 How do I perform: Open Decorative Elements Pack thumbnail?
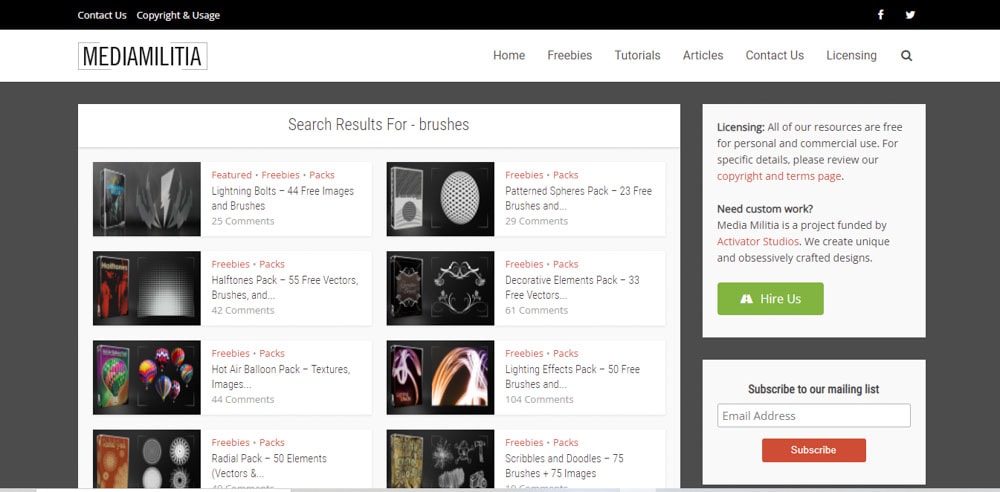pos(440,288)
